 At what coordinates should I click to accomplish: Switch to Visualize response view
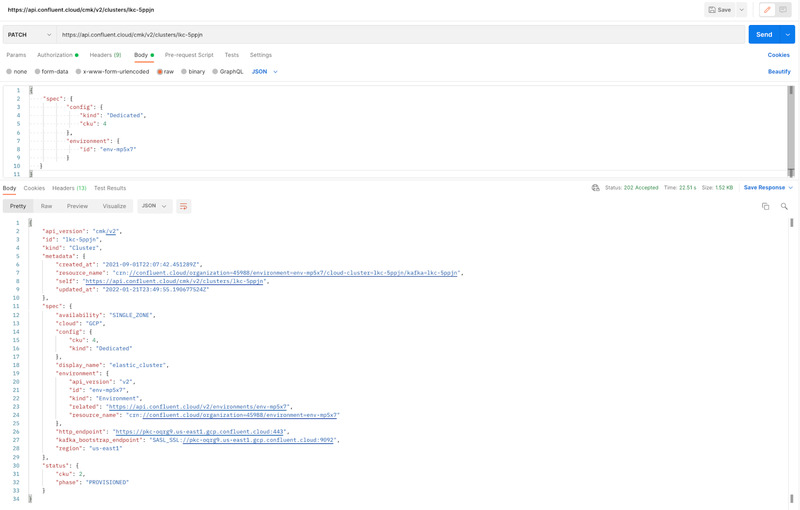click(114, 206)
